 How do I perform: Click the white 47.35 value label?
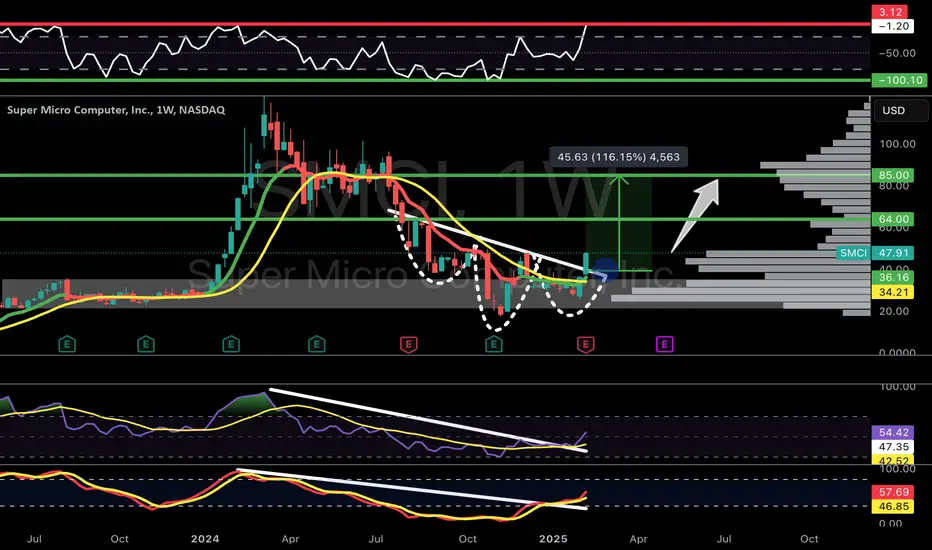pos(893,447)
